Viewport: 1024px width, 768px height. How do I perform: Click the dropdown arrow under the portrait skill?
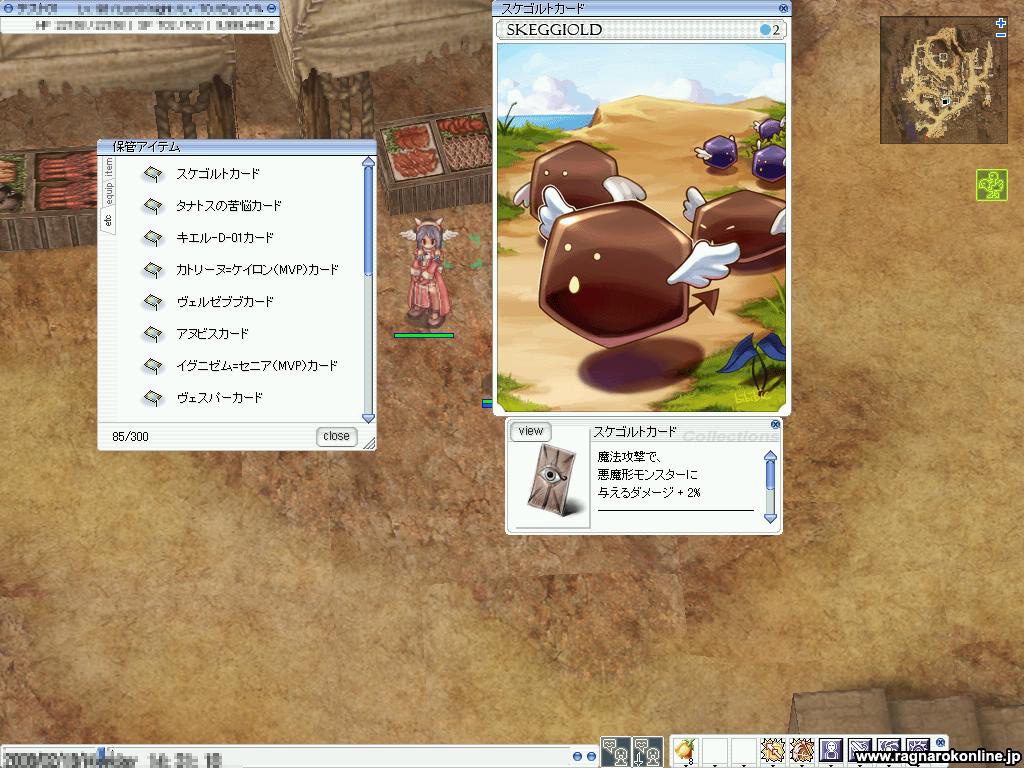[831, 764]
